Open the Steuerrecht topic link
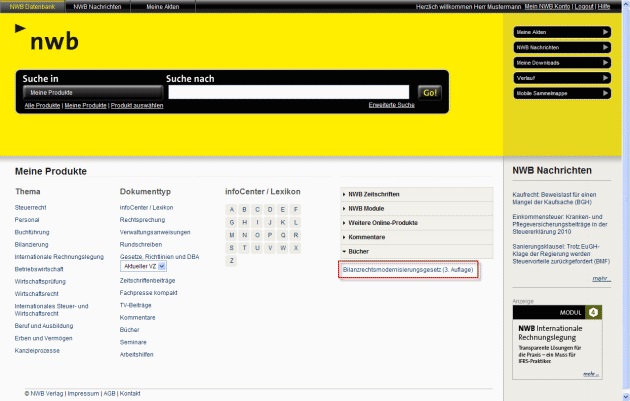 [x=33, y=207]
